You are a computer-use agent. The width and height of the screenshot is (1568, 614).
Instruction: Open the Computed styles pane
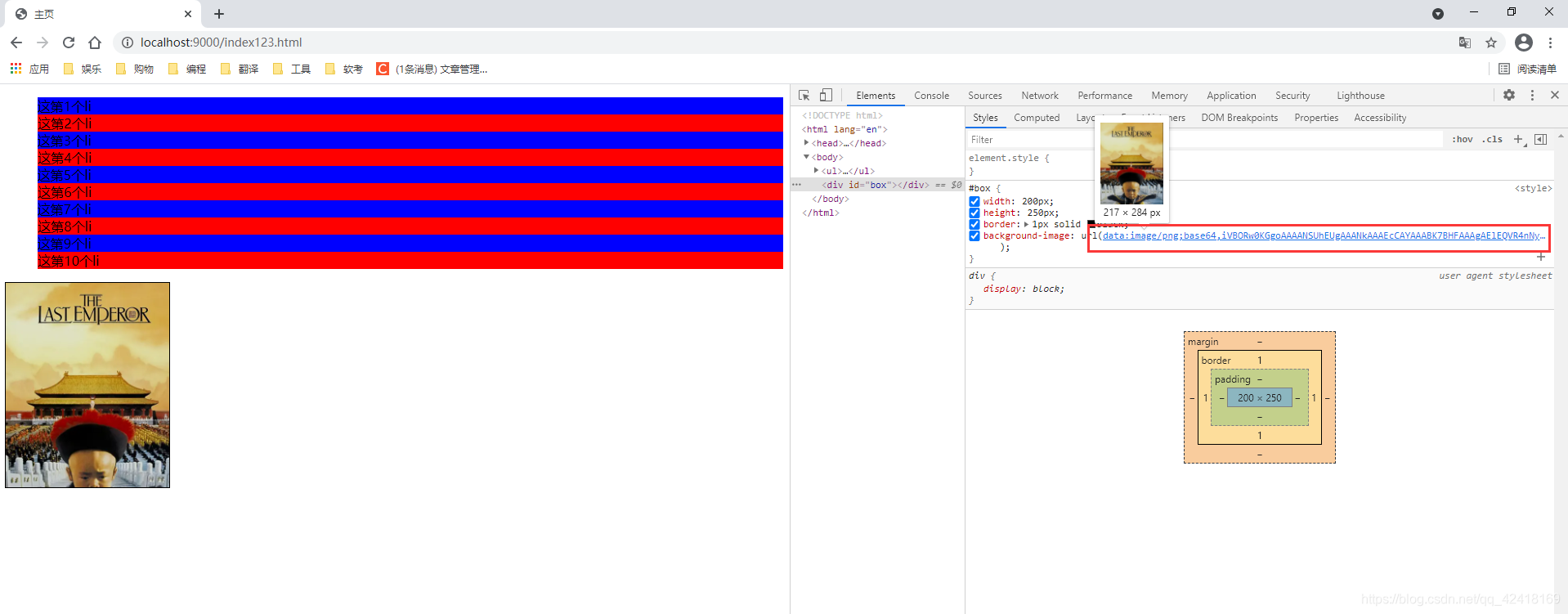(1037, 118)
